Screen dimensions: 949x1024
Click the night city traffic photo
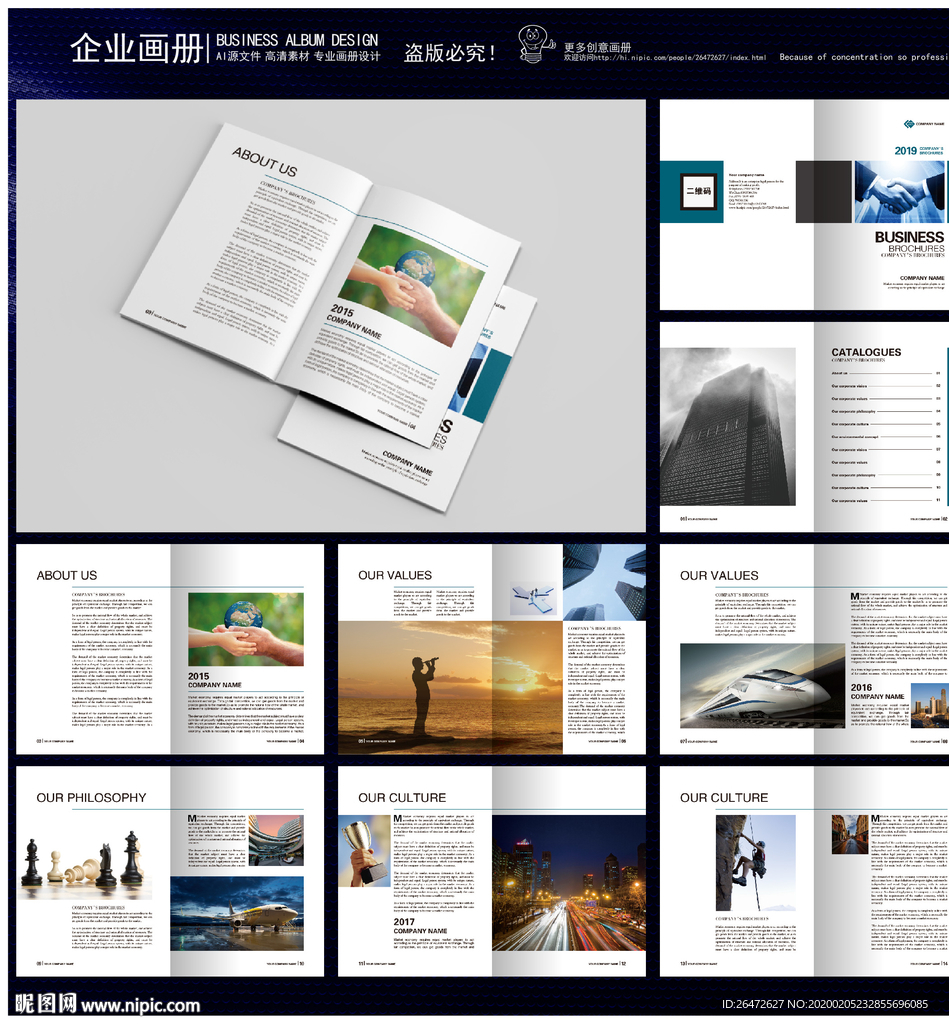pyautogui.click(x=569, y=882)
